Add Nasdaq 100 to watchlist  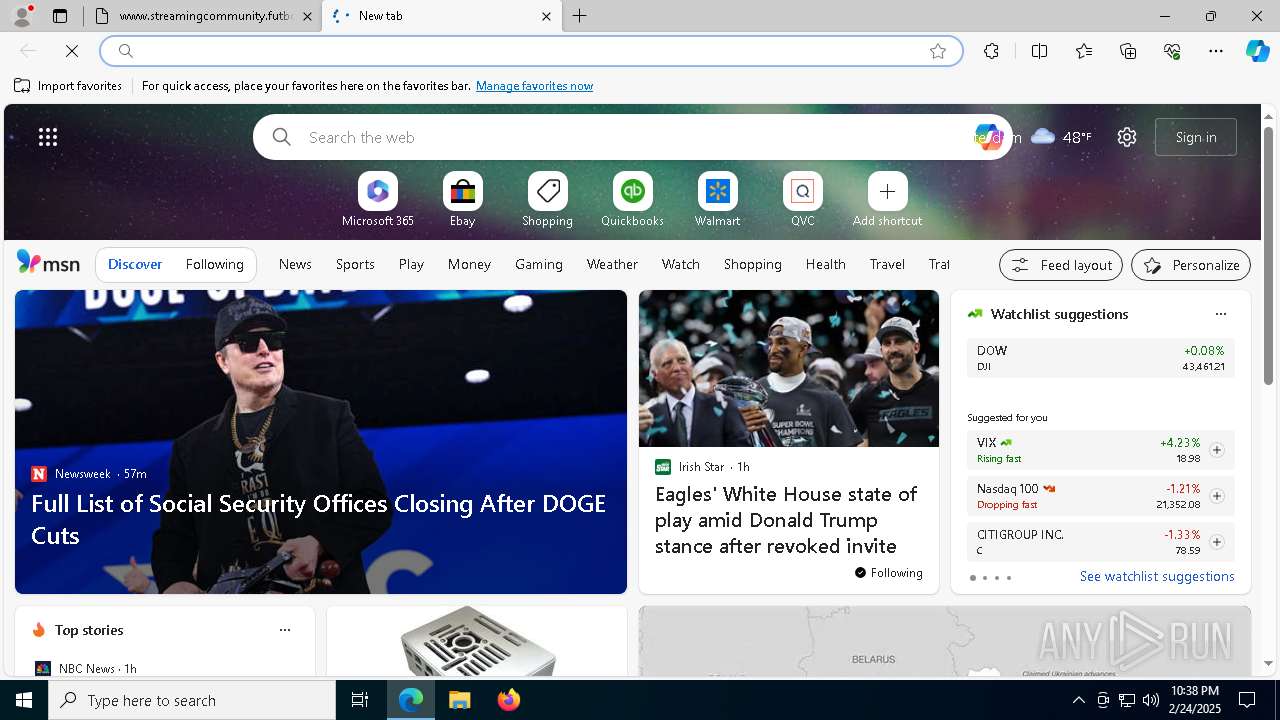(1216, 496)
